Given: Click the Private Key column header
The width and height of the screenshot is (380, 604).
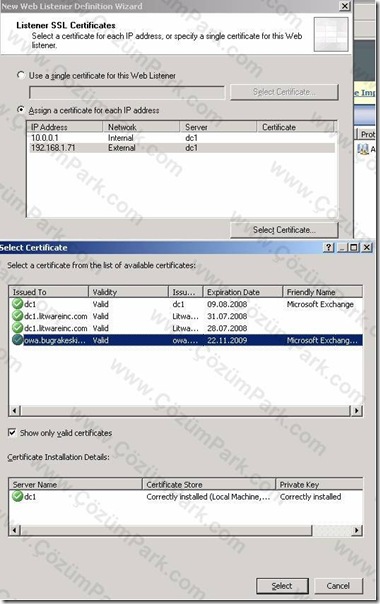Looking at the screenshot, I should click(x=319, y=484).
